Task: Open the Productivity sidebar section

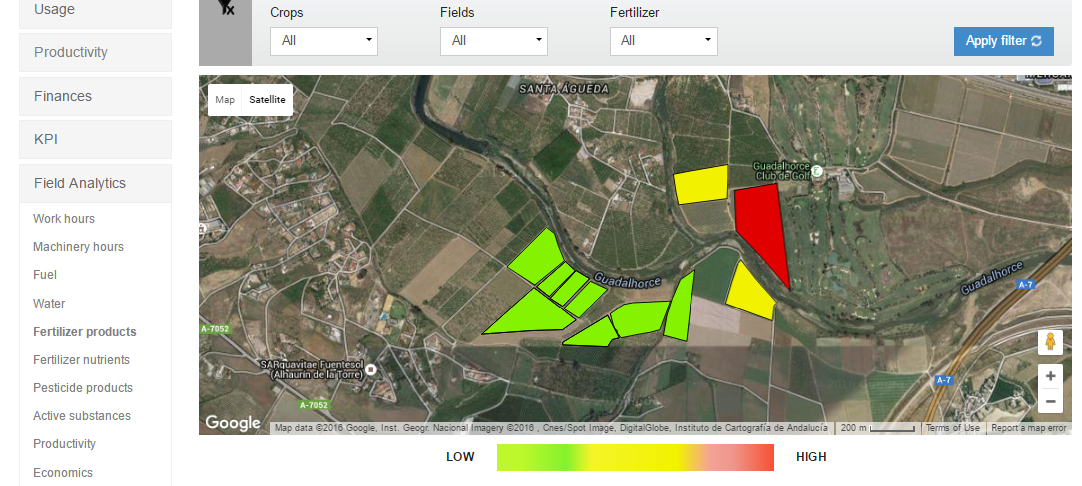Action: [x=95, y=53]
